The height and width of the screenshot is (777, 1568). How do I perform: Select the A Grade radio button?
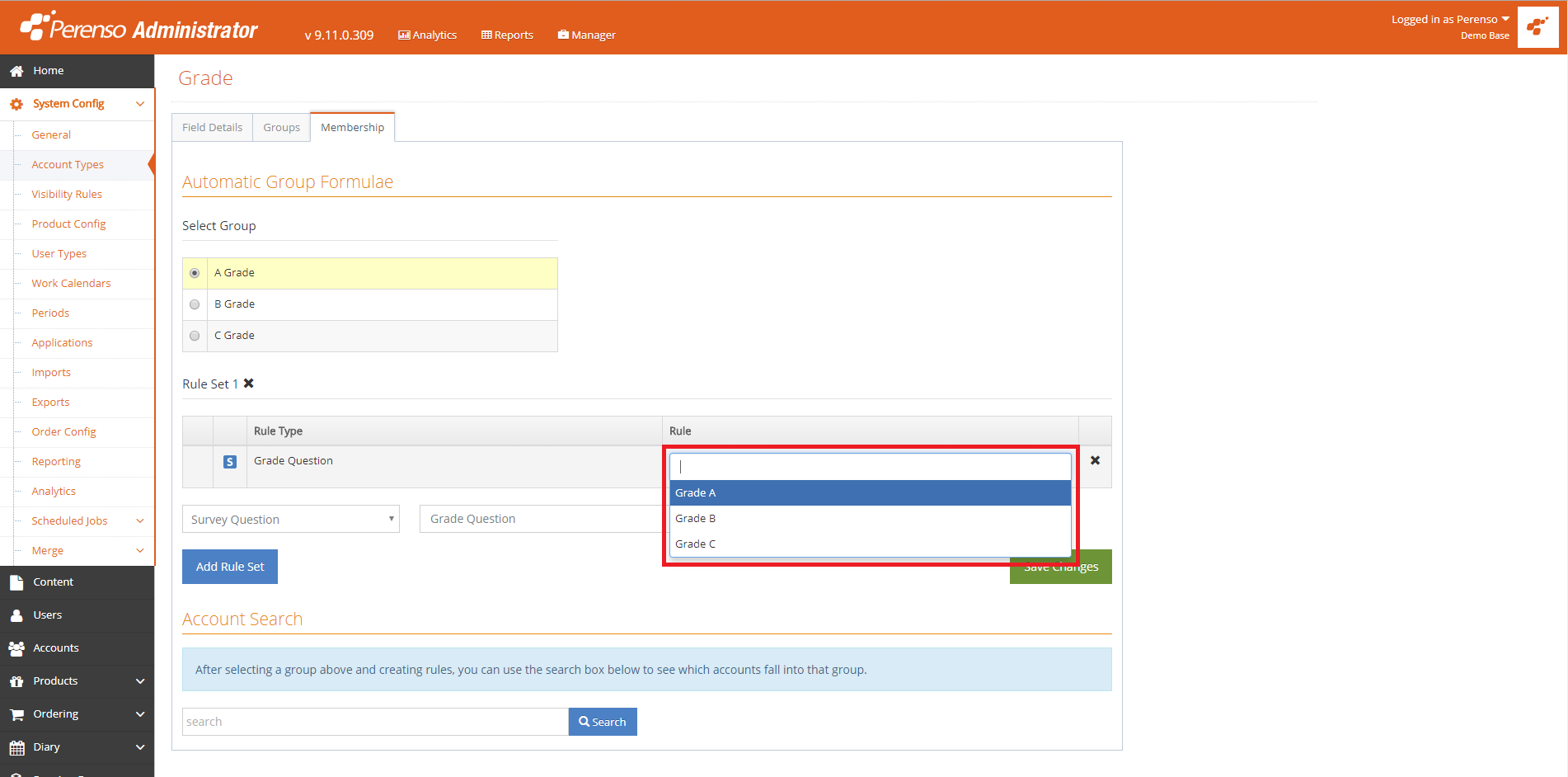195,273
